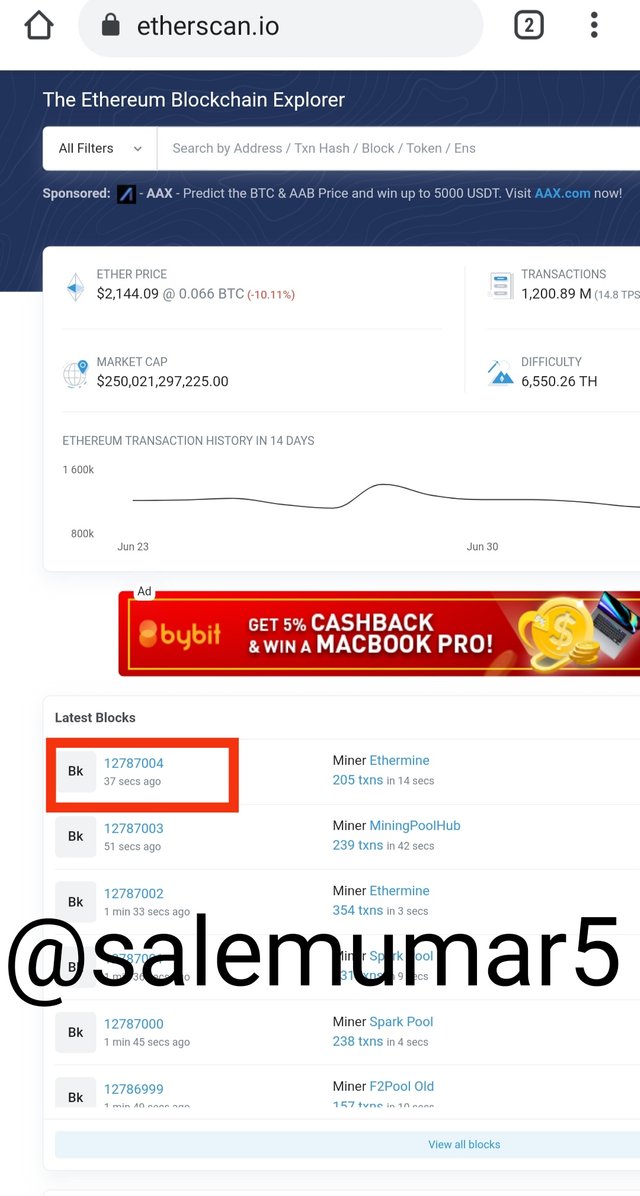
Task: Click Bk icon for block 12787004
Action: tap(76, 771)
